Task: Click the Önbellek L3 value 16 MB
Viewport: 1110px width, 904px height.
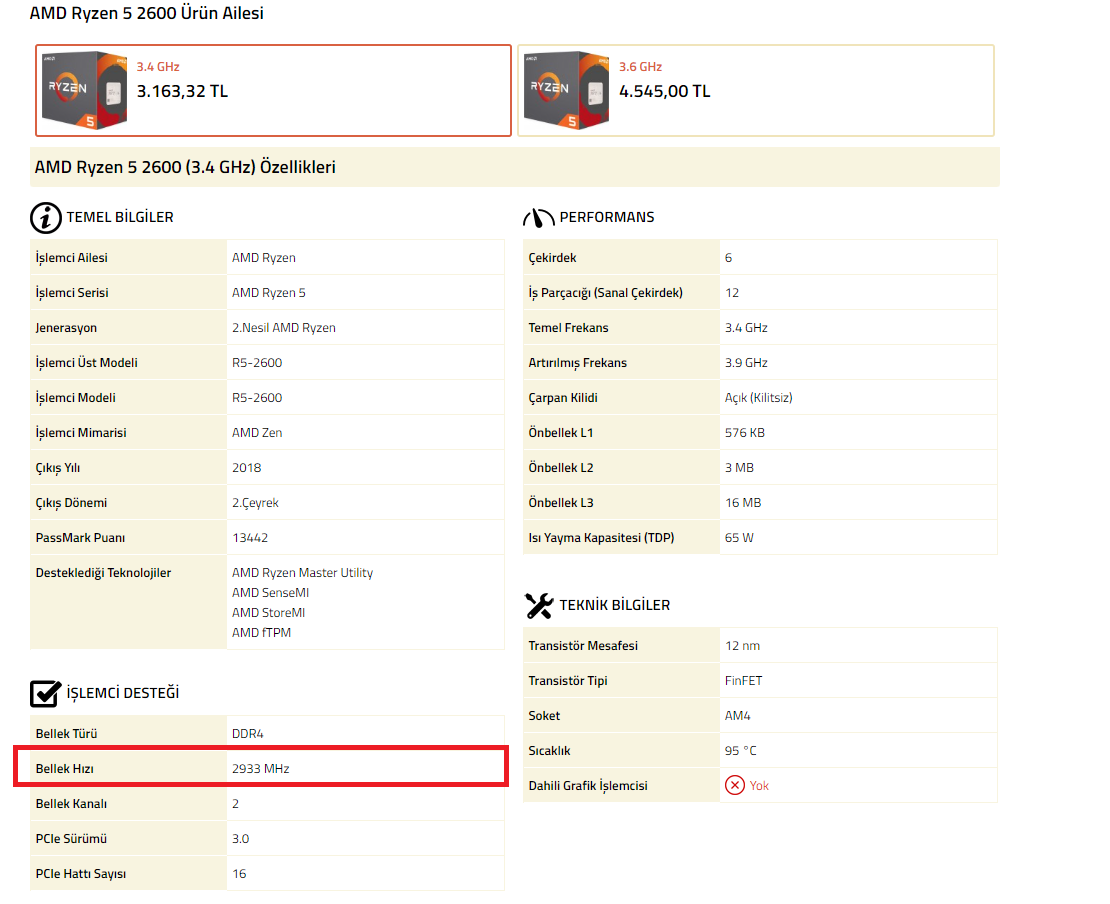Action: (x=743, y=503)
